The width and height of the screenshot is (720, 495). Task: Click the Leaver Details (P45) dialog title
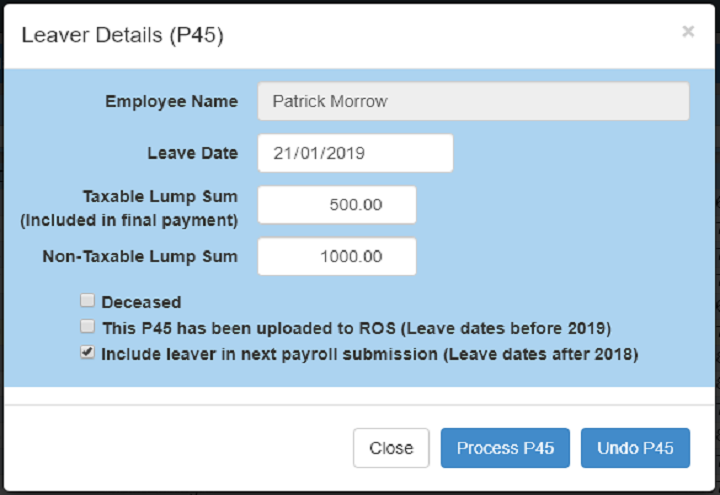pos(122,36)
